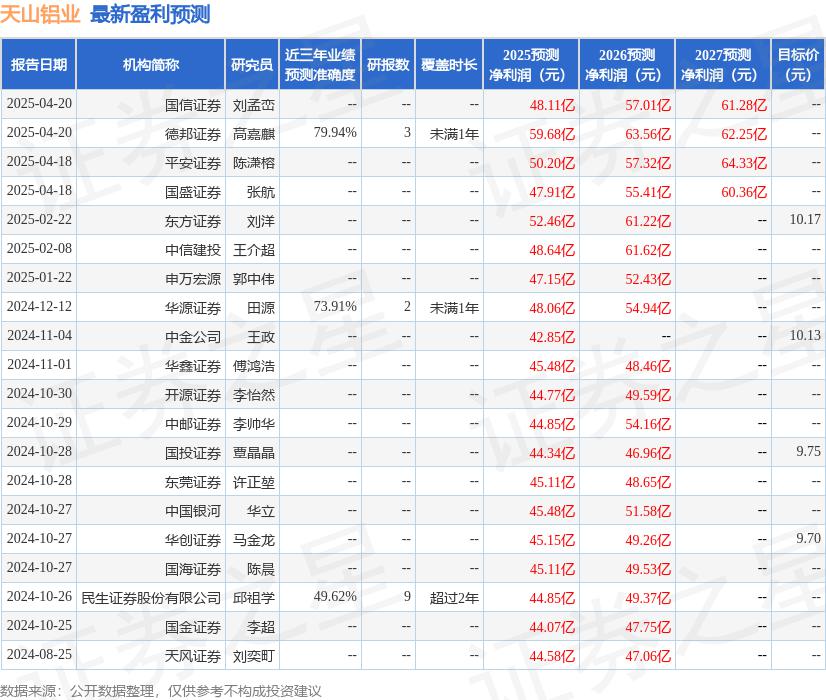Click the 10.13 target price
Screen dimensions: 826x700
pyautogui.click(x=805, y=335)
